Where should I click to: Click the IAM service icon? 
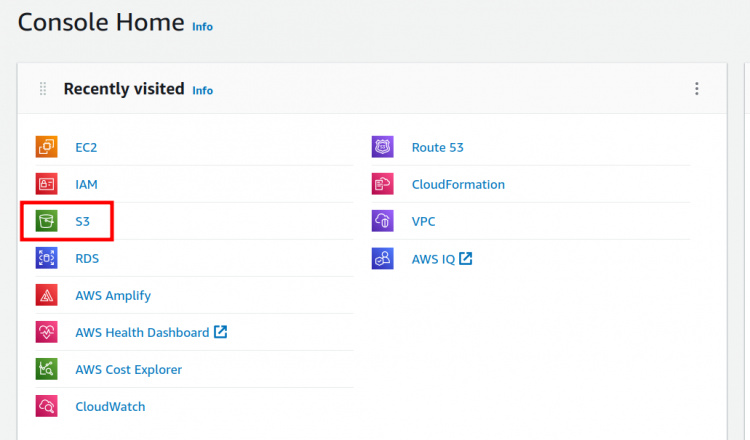[46, 184]
